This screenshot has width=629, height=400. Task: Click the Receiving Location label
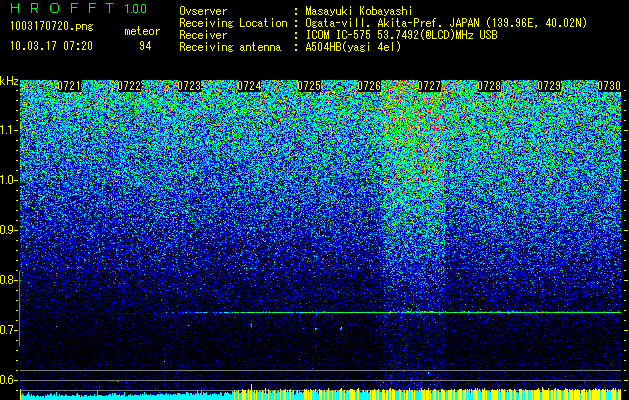pos(233,23)
